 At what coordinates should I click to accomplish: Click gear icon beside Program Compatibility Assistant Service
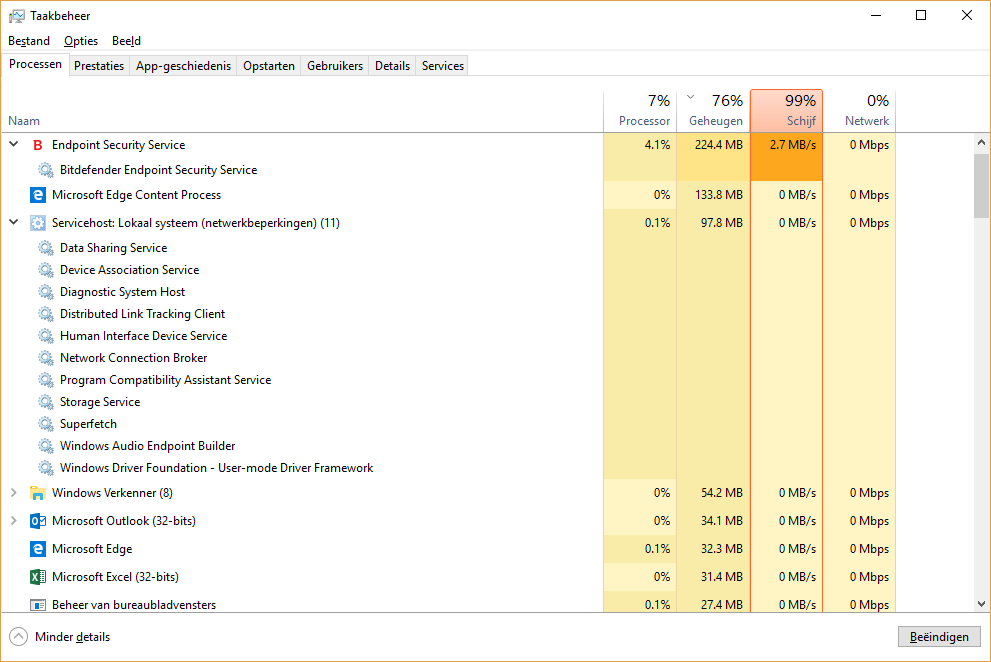[46, 380]
